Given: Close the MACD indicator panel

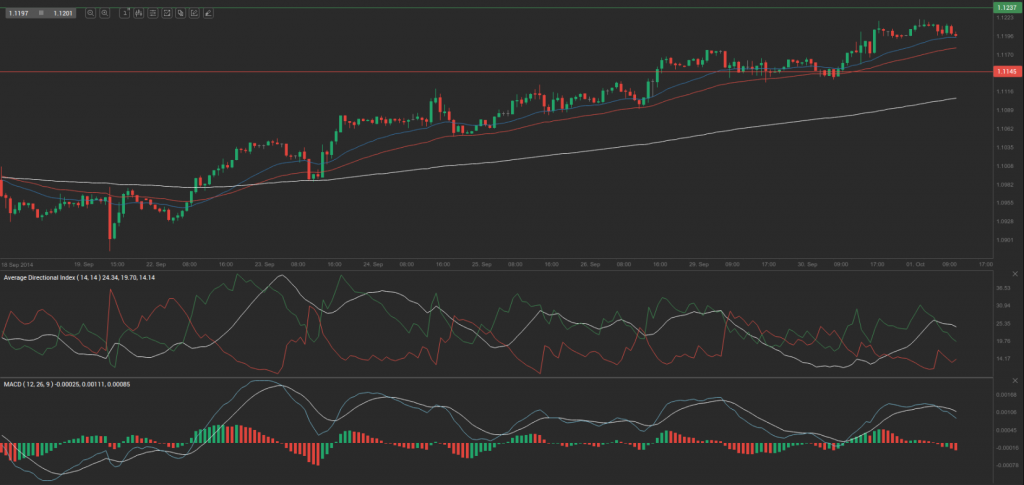Looking at the screenshot, I should pos(1014,380).
